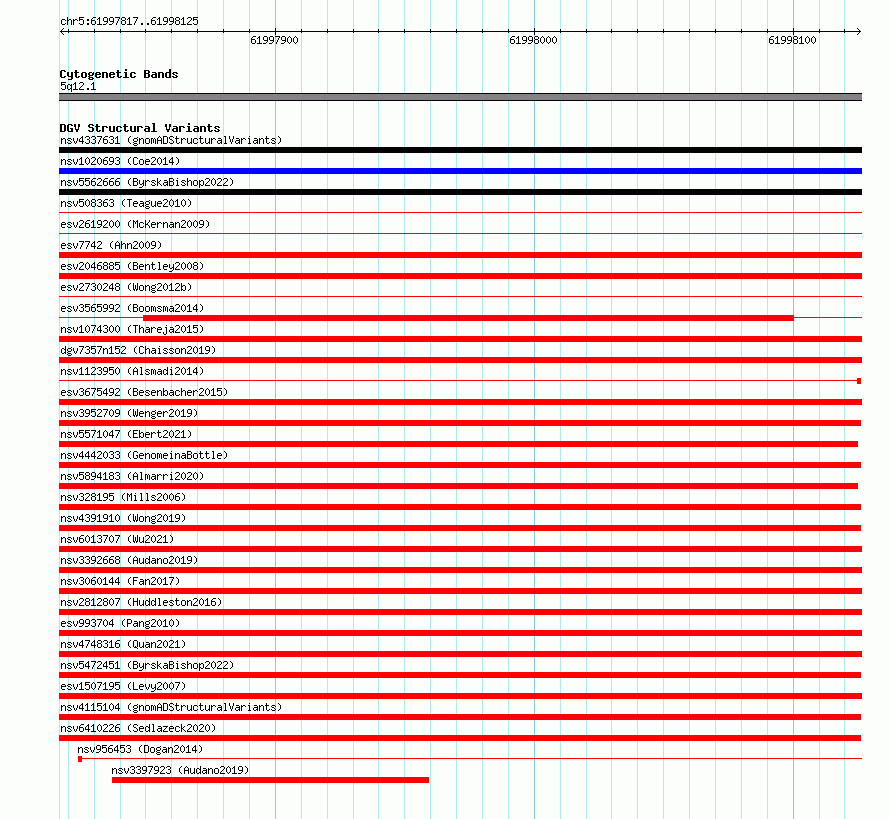Open the nsv5472451 (ByrskaBishop2022) variant
This screenshot has height=819, width=890.
pyautogui.click(x=147, y=665)
